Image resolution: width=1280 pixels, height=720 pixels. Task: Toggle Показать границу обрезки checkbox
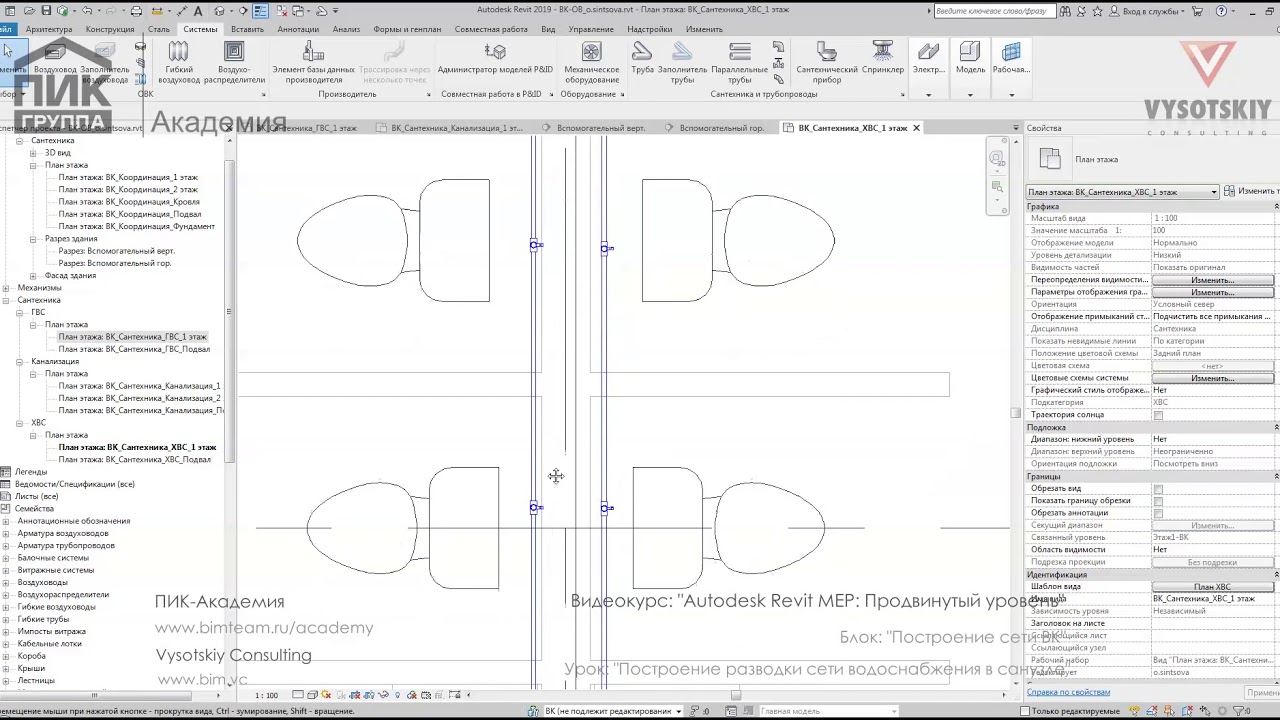click(x=1158, y=501)
